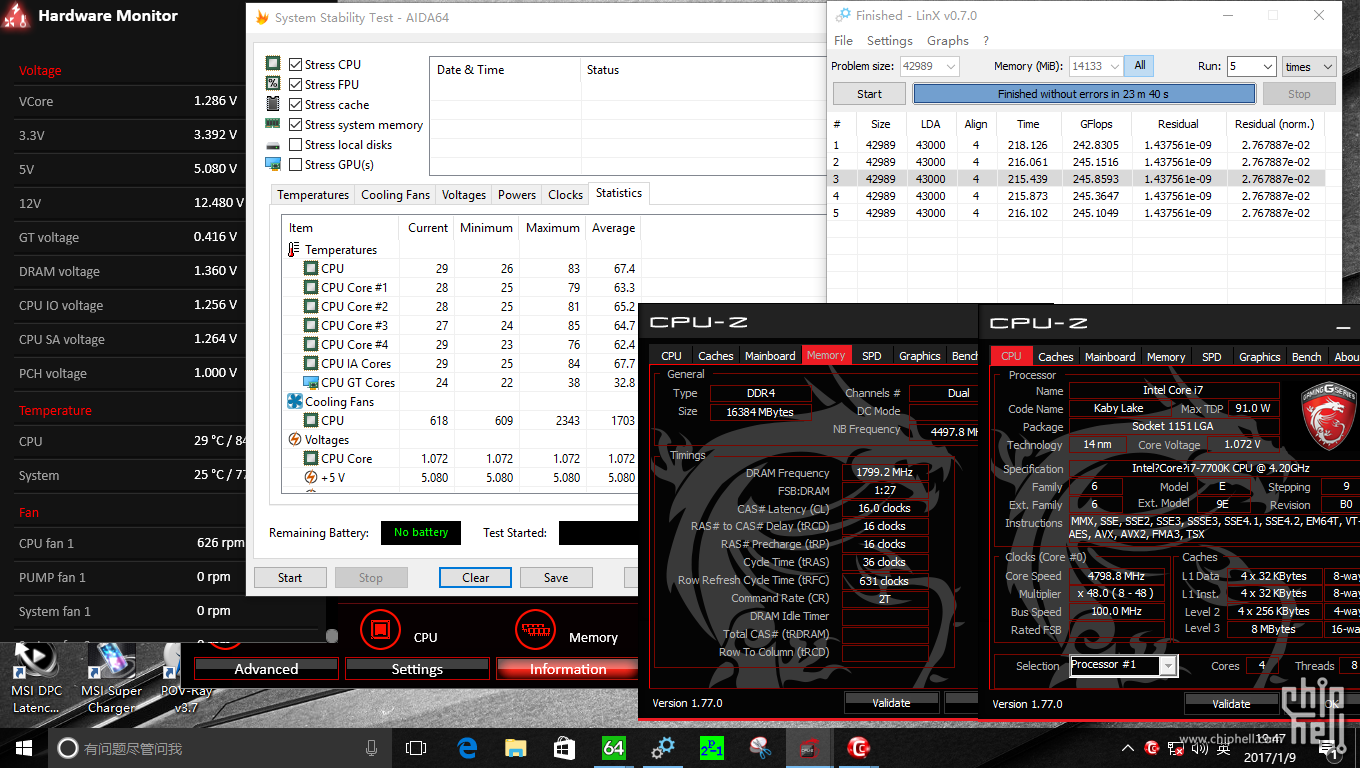Switch to AIDA64 Cooling Fans tab

point(395,195)
